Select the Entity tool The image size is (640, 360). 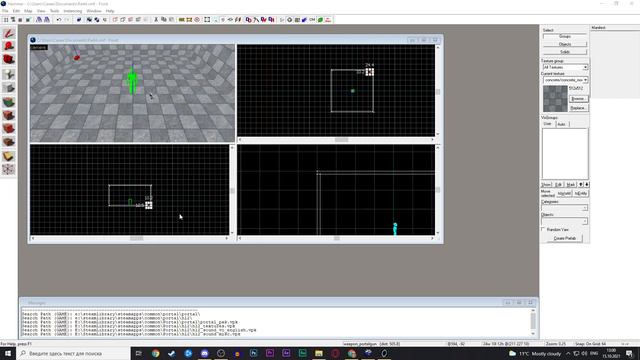(x=9, y=74)
